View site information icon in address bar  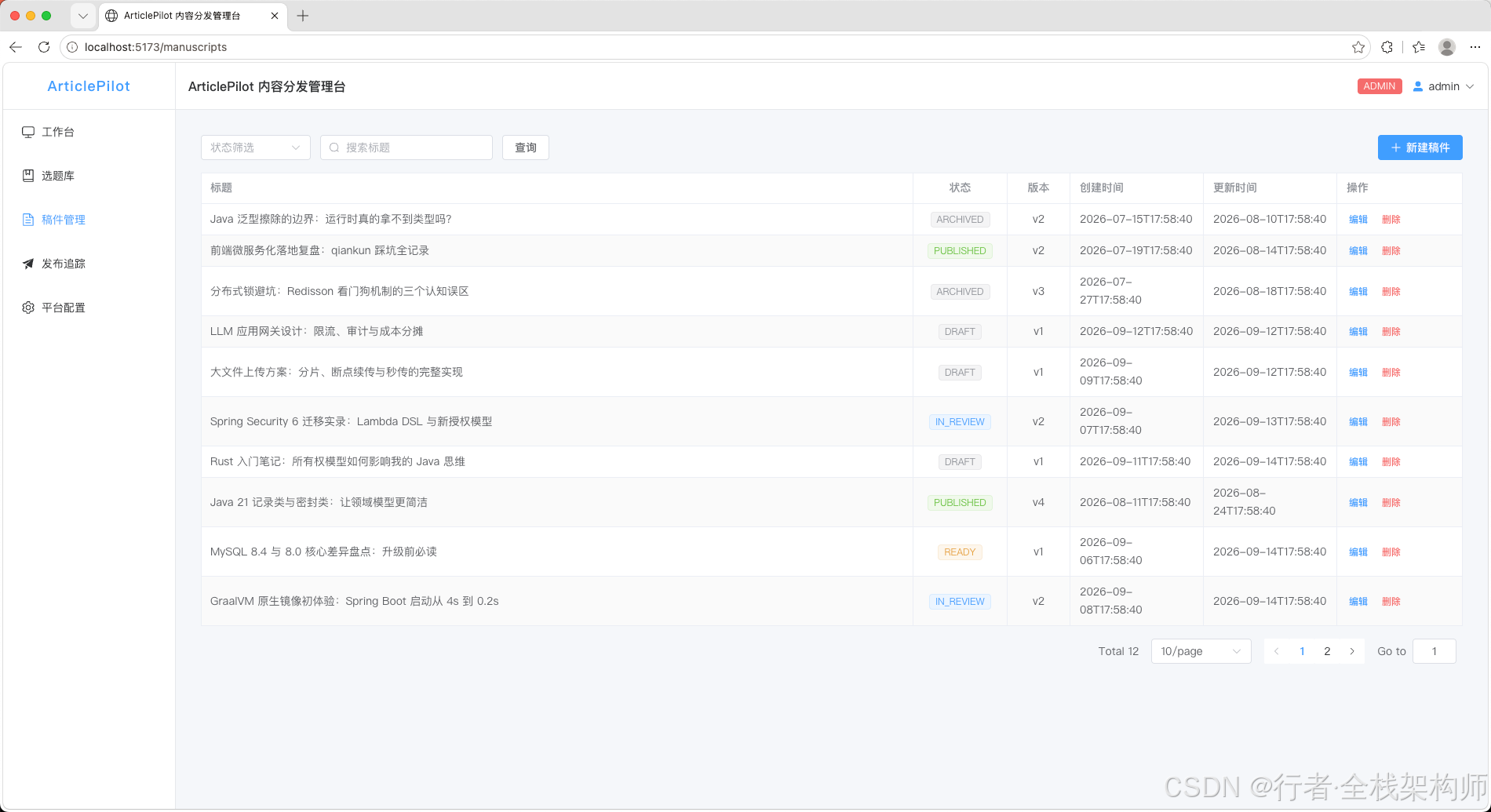point(72,47)
